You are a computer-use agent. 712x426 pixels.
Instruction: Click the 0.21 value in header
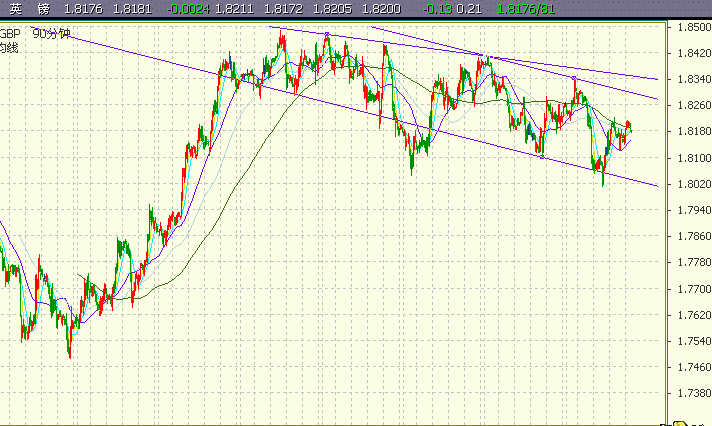(469, 9)
